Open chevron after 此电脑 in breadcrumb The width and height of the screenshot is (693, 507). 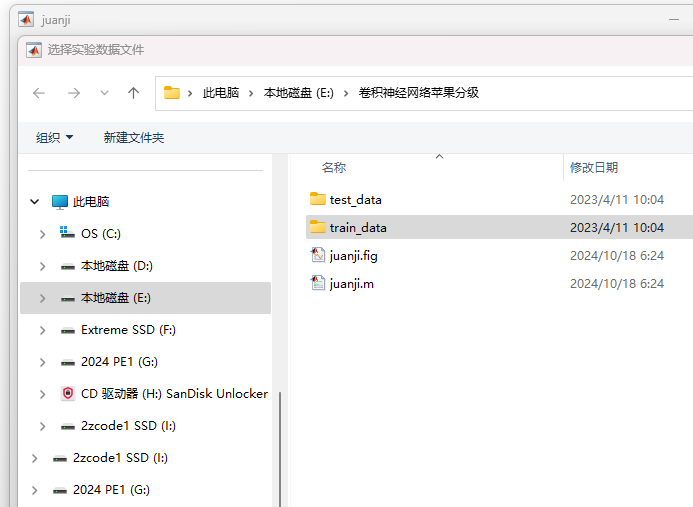251,93
